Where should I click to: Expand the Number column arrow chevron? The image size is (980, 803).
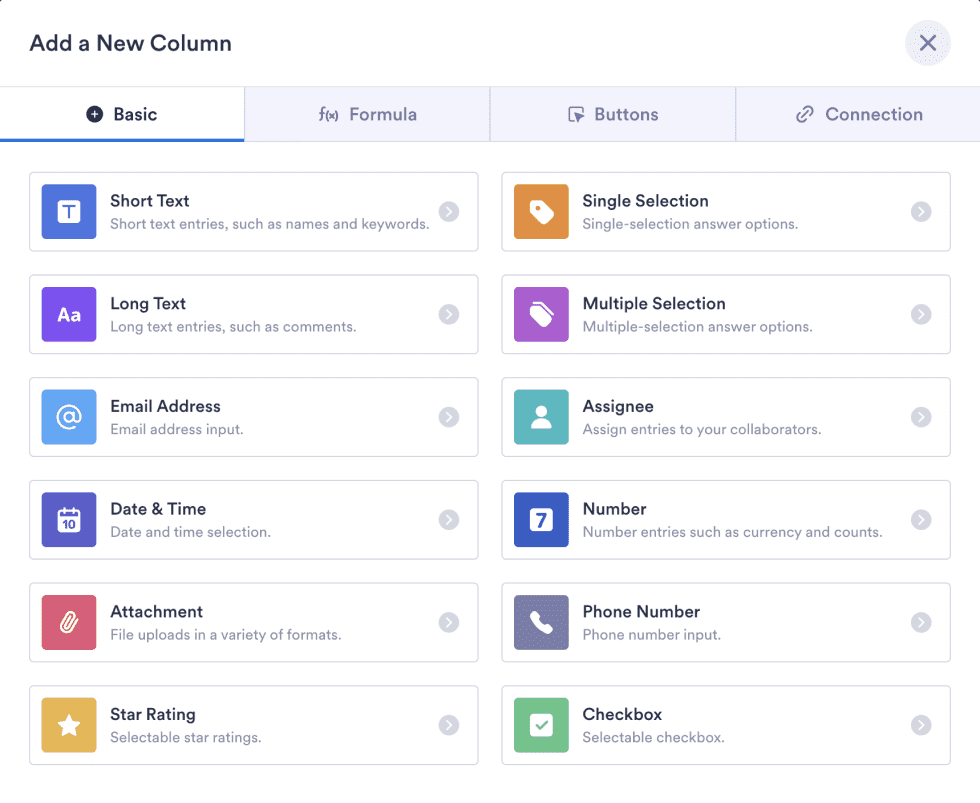pyautogui.click(x=921, y=520)
